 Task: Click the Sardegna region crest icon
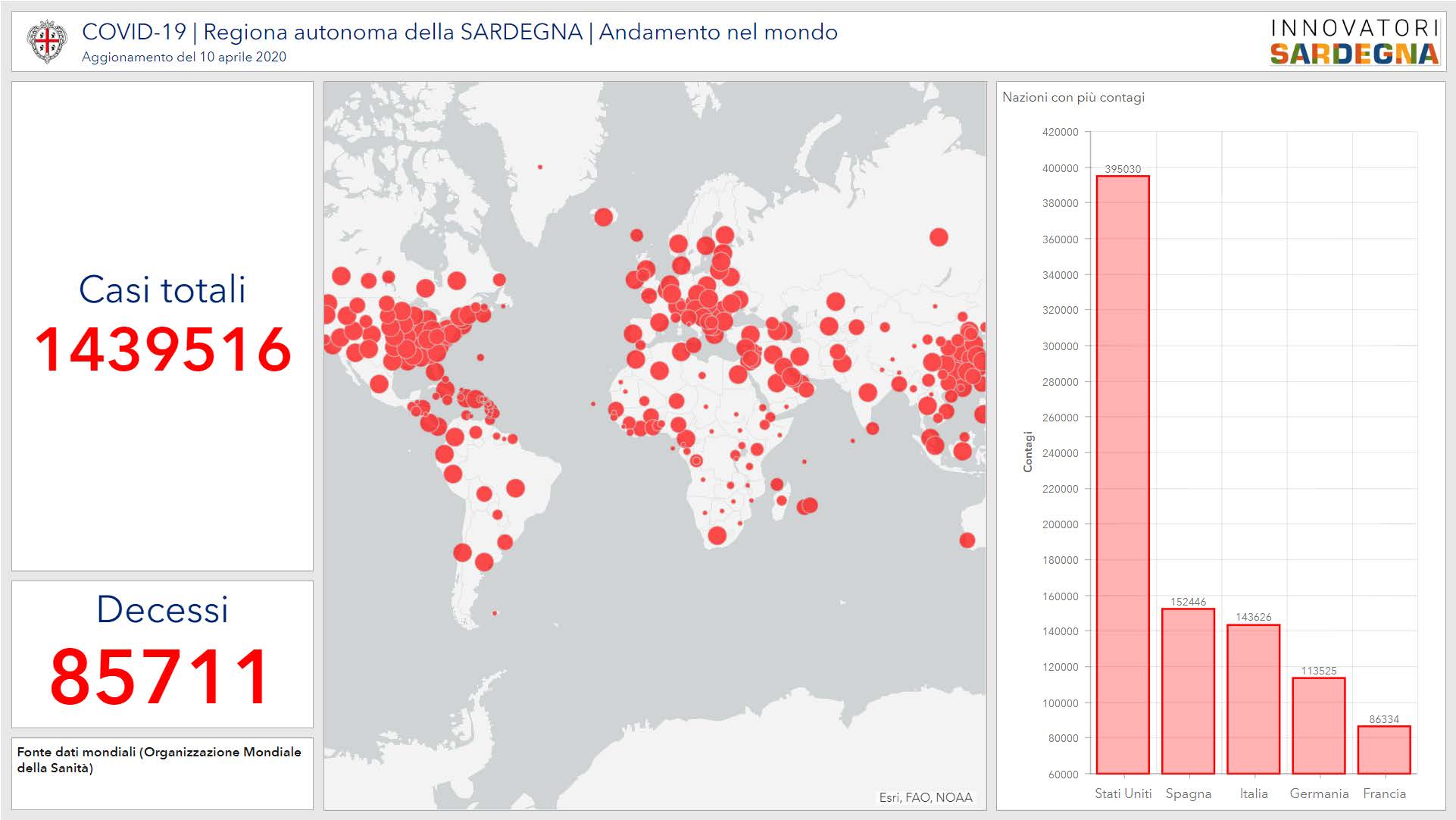click(46, 41)
